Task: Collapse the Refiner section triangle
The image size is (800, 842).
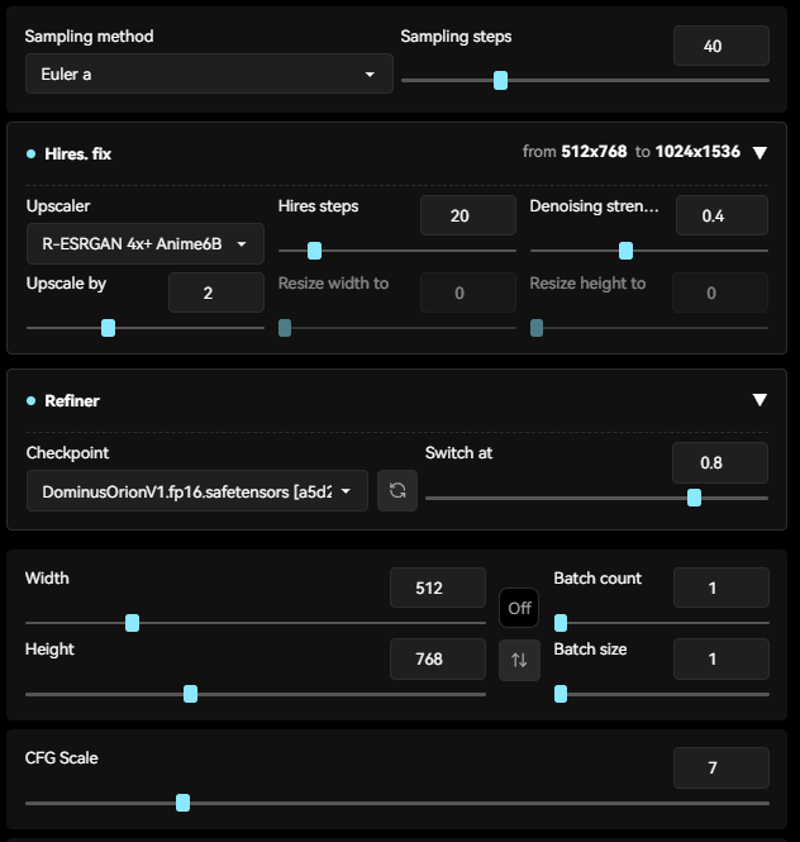Action: click(760, 400)
